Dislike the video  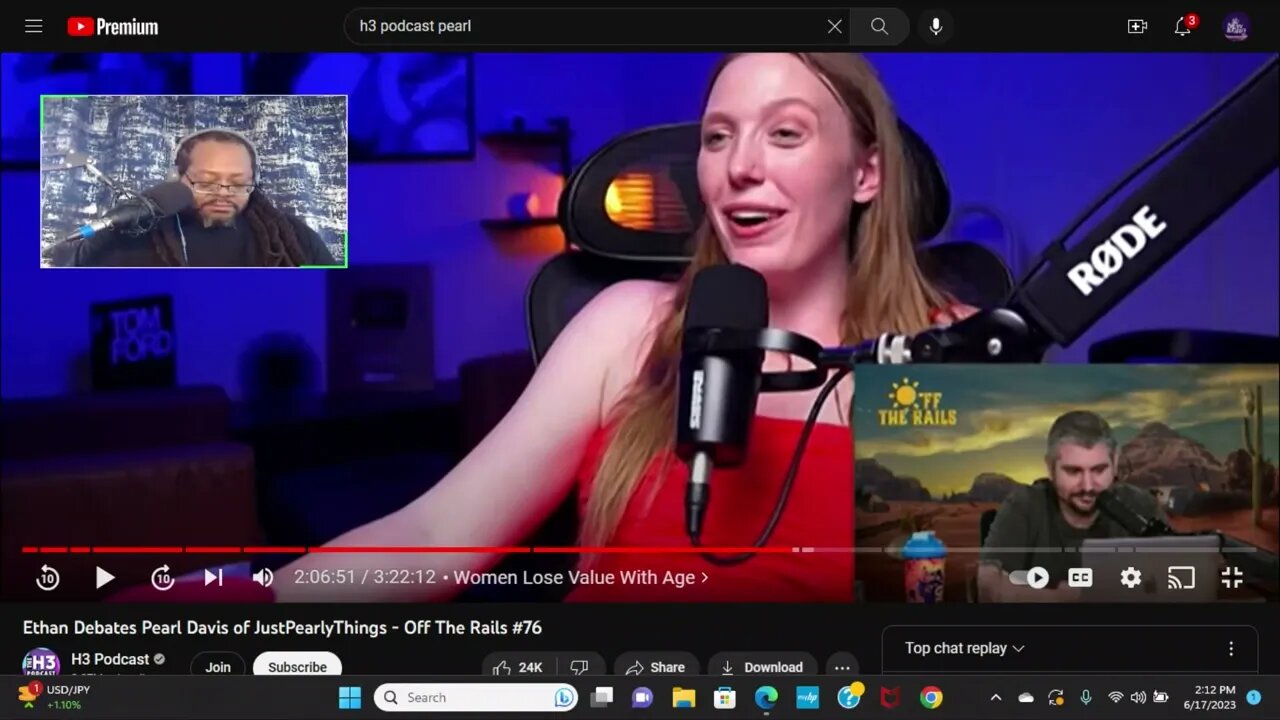(x=580, y=667)
